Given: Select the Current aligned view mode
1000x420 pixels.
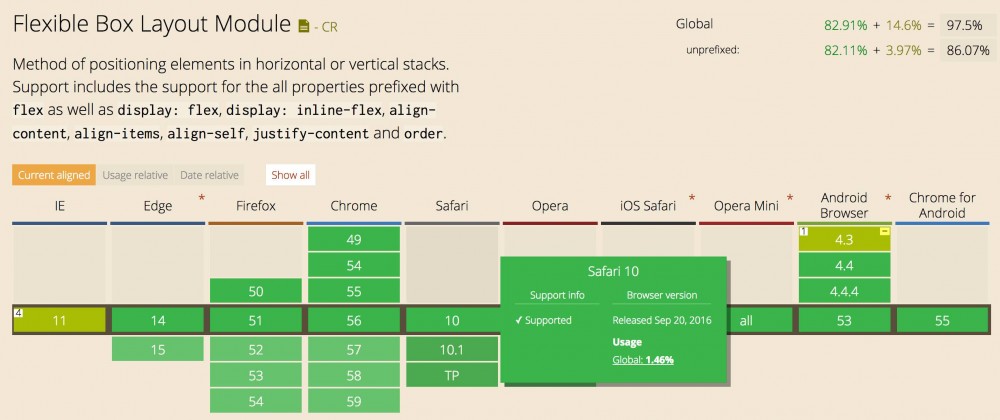Looking at the screenshot, I should click(x=54, y=175).
